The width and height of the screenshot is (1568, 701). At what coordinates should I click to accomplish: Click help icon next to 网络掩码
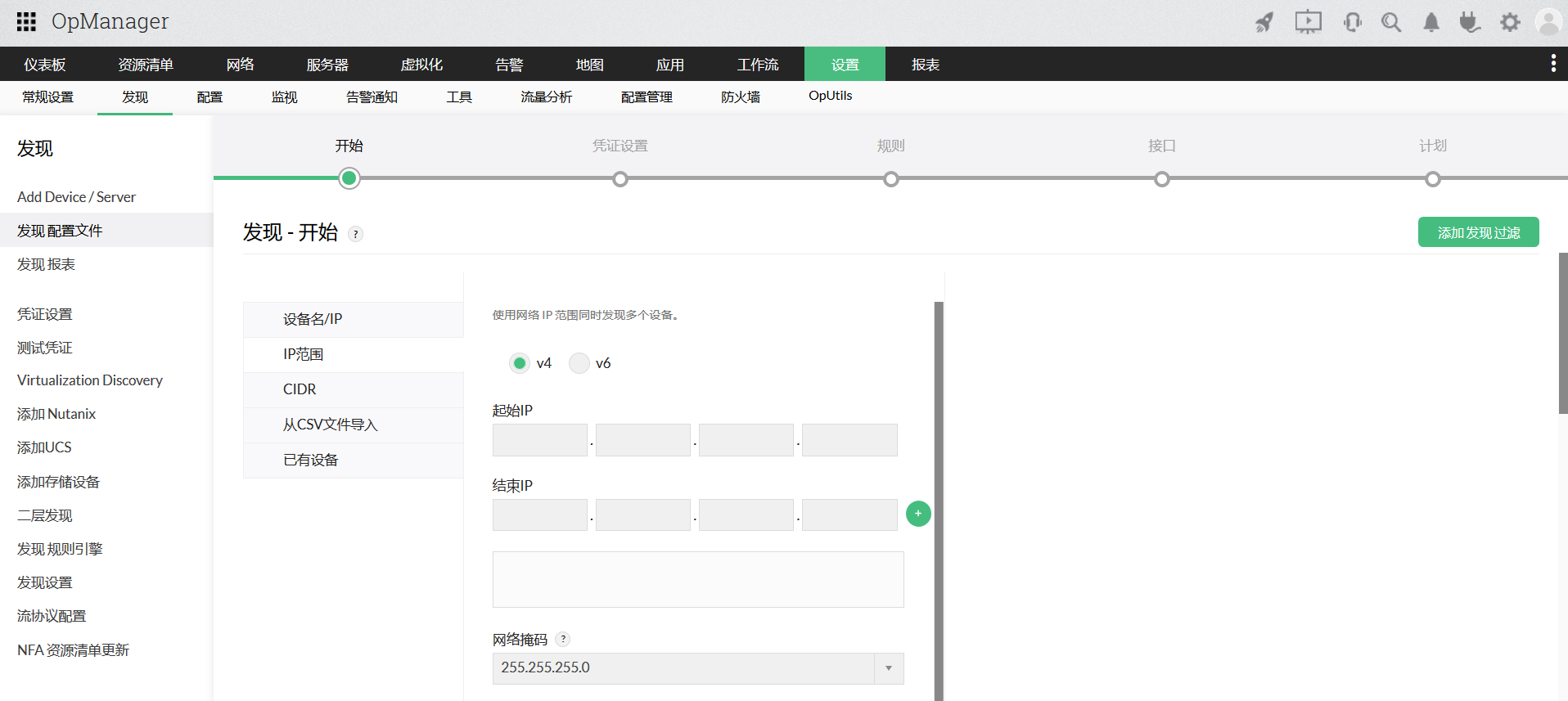point(563,640)
